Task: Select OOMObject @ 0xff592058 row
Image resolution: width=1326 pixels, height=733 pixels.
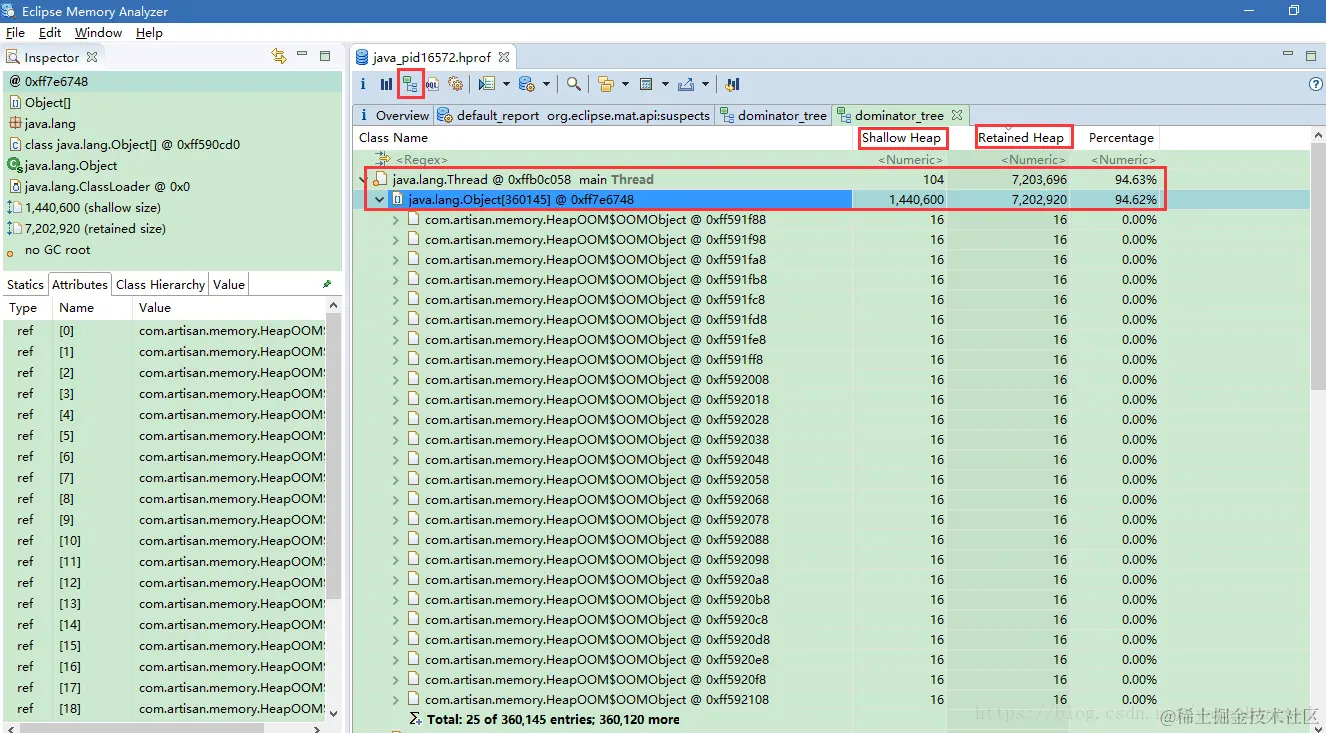Action: 597,480
